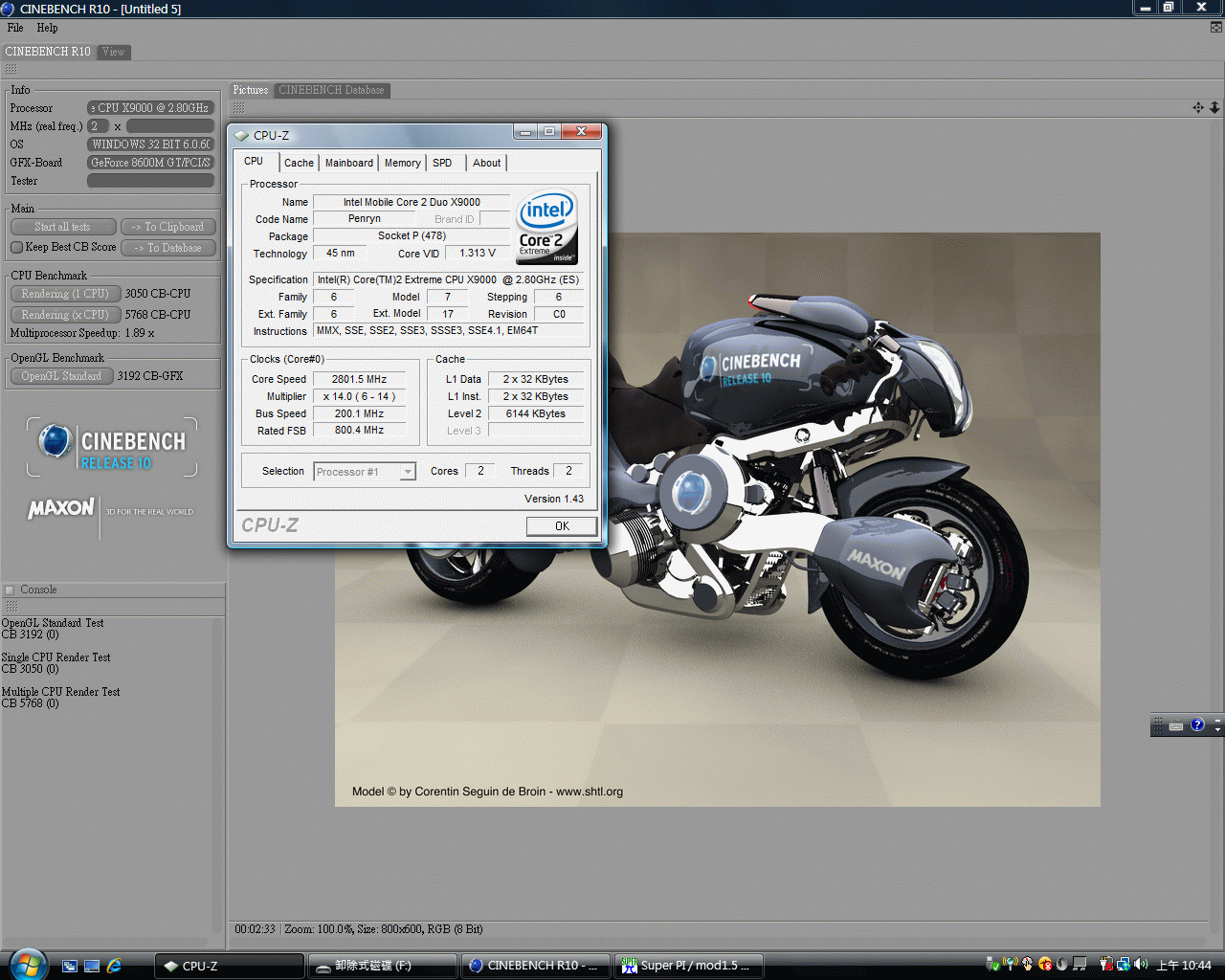Select the CINEBENCH R10 main tab
This screenshot has height=980, width=1225.
pyautogui.click(x=48, y=52)
